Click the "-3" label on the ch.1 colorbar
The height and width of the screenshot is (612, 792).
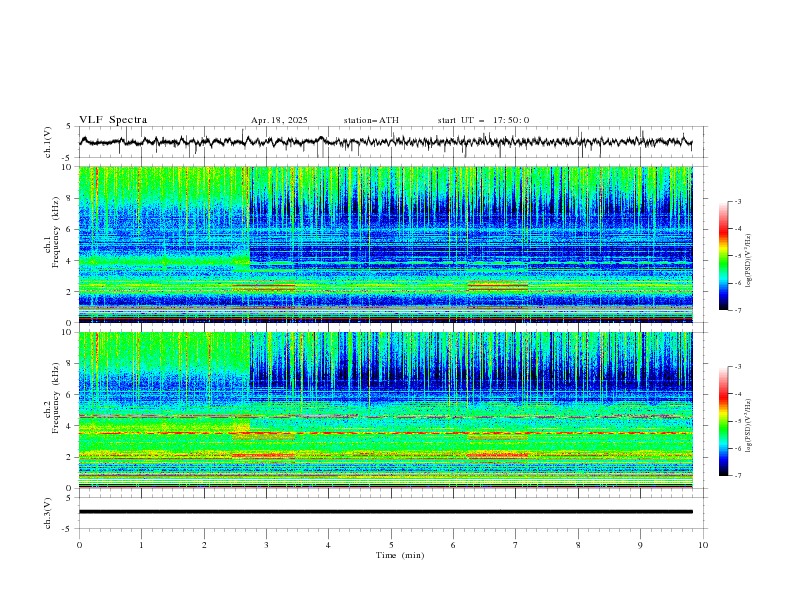(x=737, y=201)
